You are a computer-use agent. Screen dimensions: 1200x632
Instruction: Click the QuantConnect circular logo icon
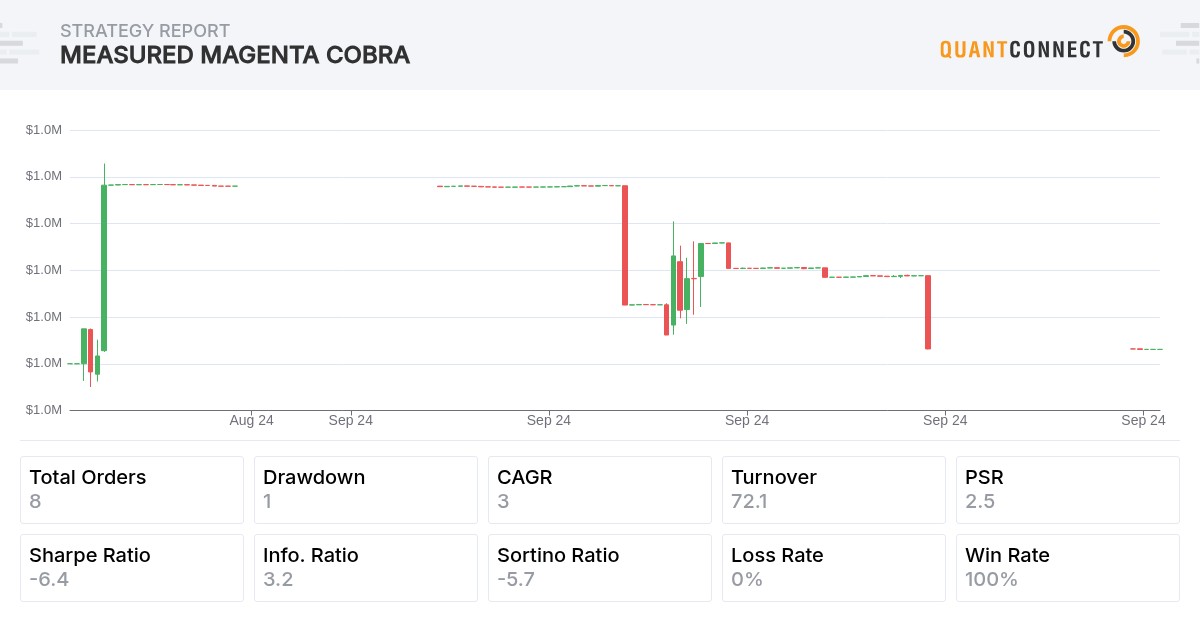1124,42
